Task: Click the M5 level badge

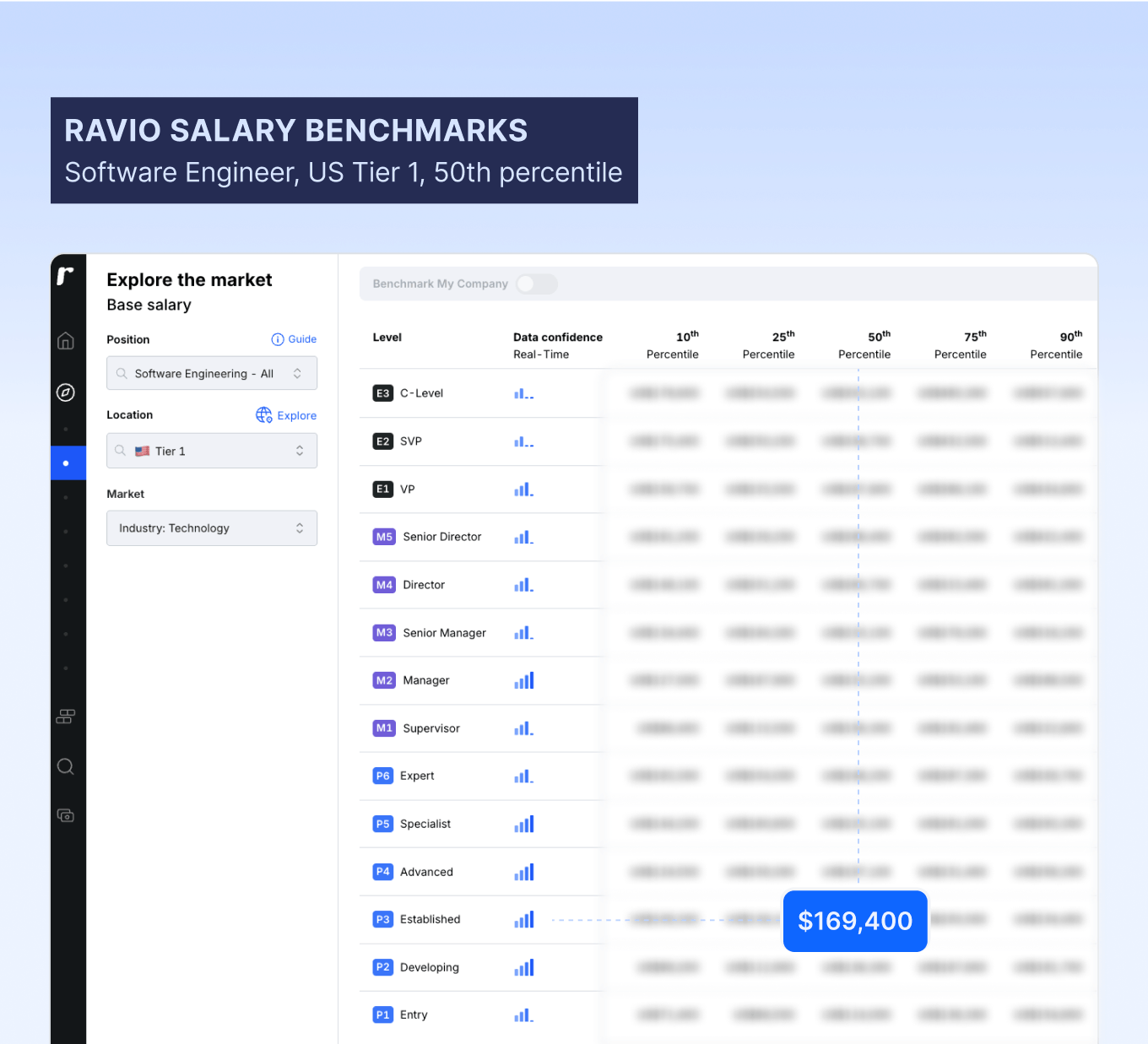Action: coord(384,537)
